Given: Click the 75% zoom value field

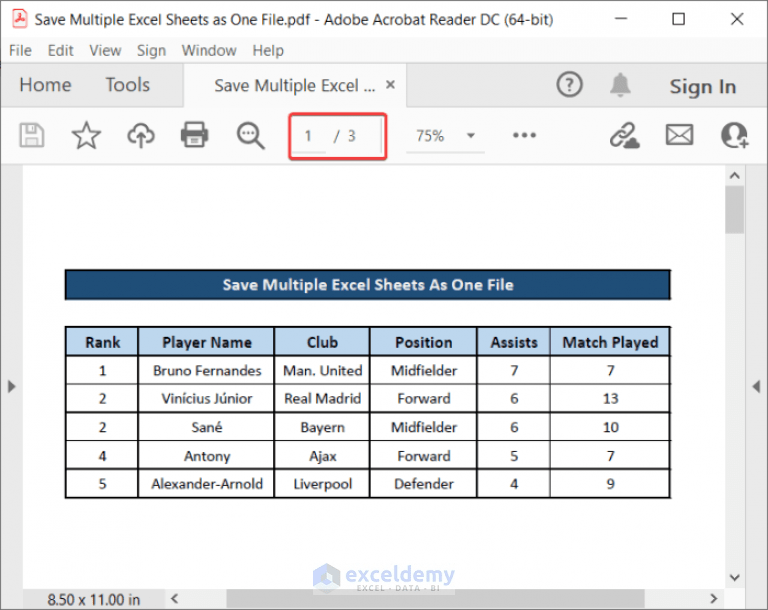Looking at the screenshot, I should [430, 136].
